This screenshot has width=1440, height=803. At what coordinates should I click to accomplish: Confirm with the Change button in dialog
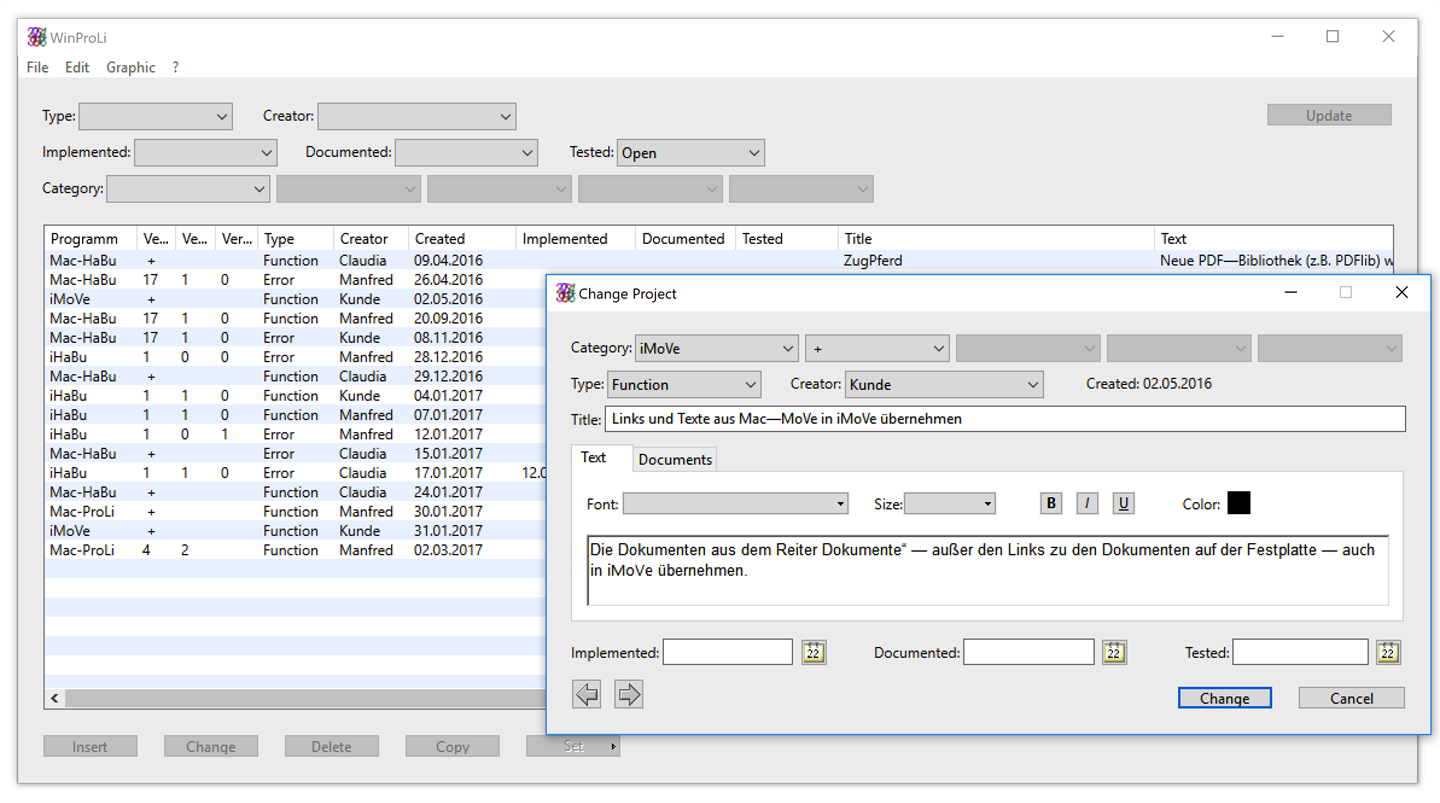(1225, 698)
